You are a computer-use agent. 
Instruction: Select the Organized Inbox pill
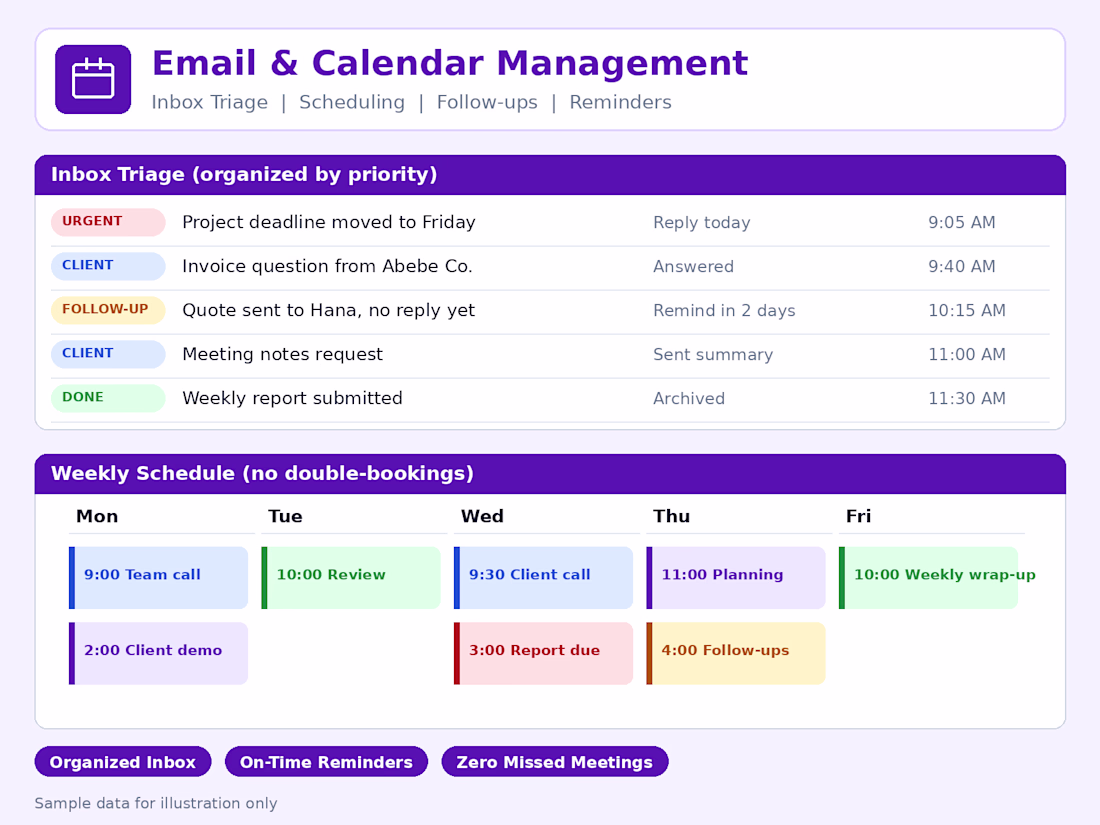click(x=123, y=762)
